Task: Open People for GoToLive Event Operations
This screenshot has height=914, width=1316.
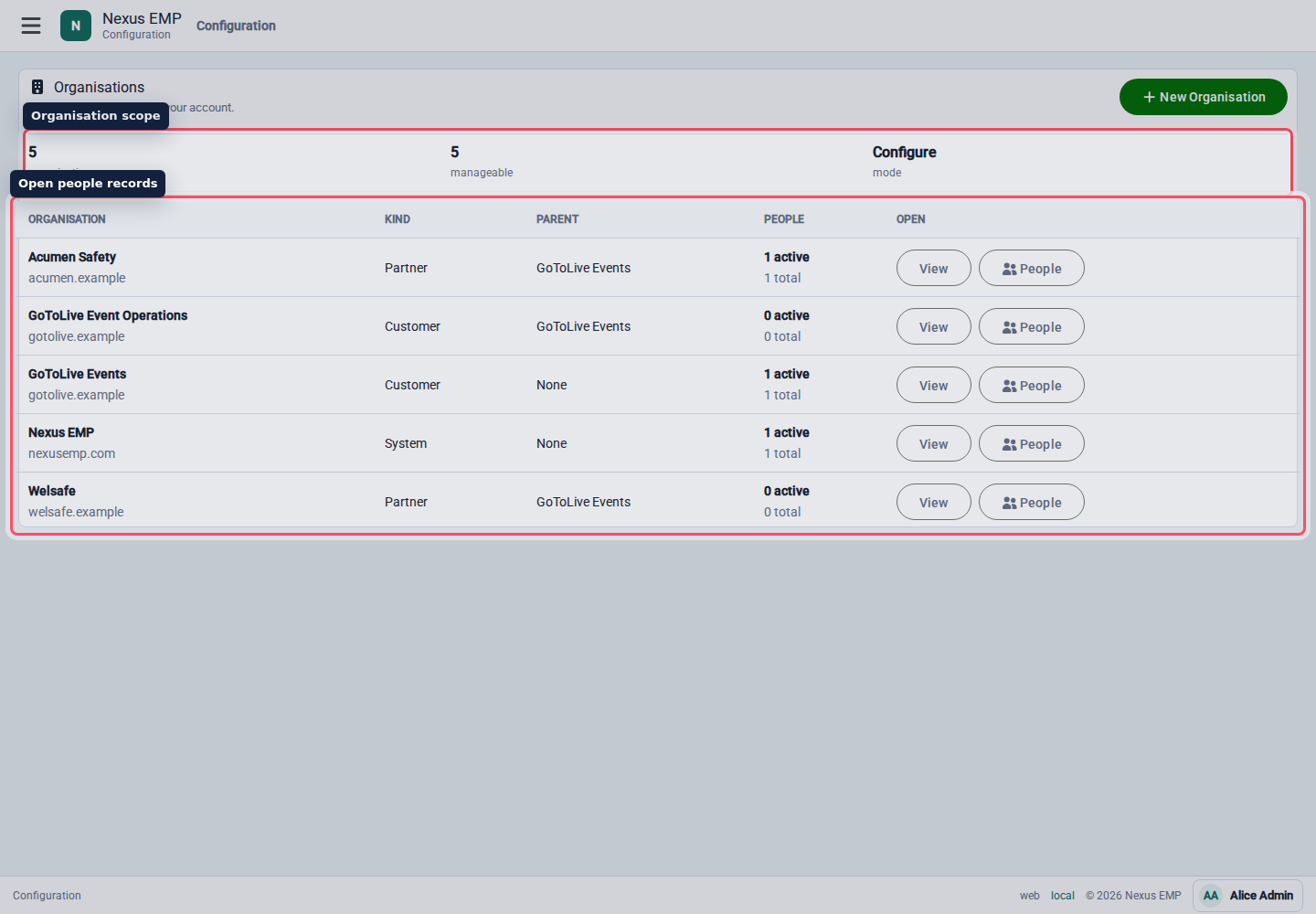Action: (x=1032, y=326)
